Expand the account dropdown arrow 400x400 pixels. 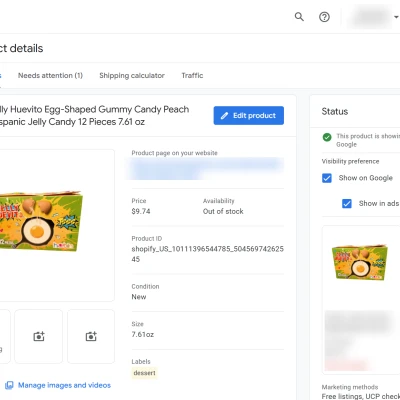pyautogui.click(x=396, y=17)
